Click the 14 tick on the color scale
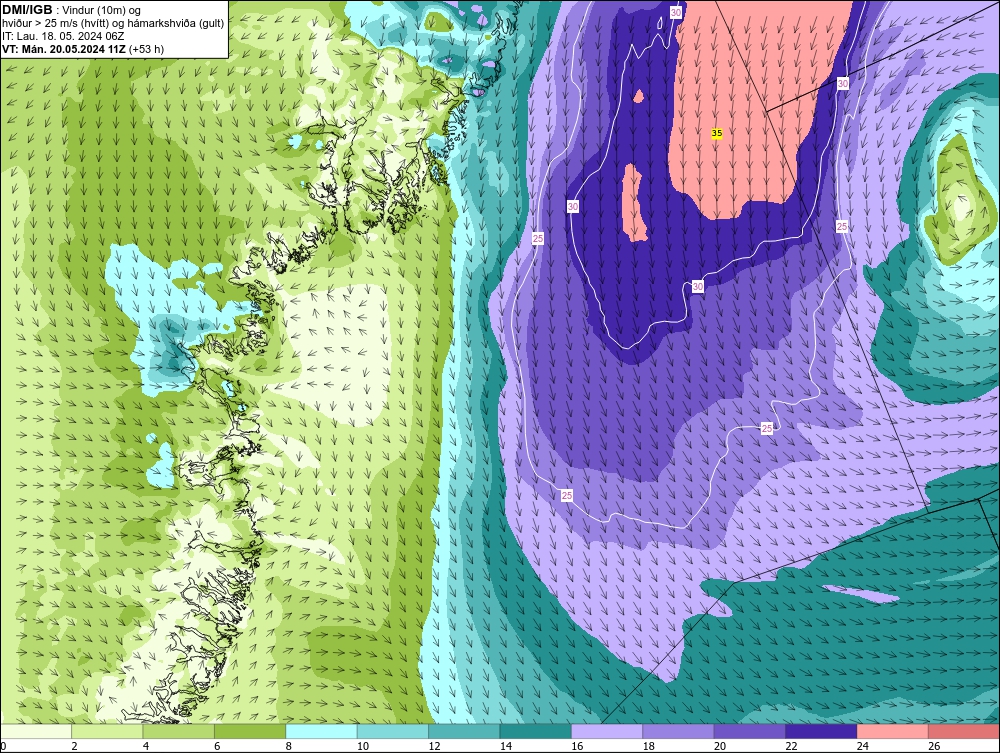The image size is (1000, 753). click(x=506, y=746)
